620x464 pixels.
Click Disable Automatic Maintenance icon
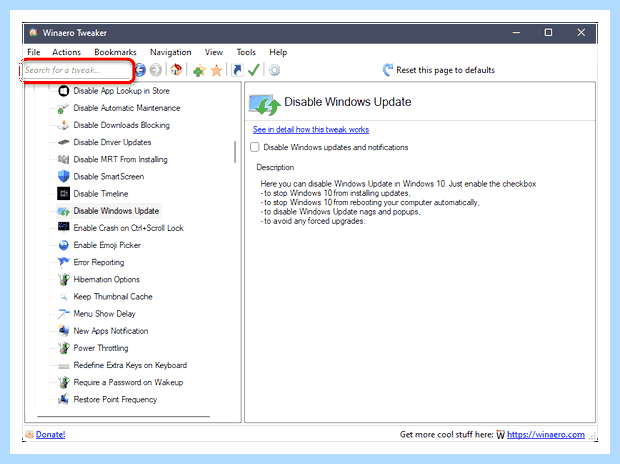click(63, 108)
